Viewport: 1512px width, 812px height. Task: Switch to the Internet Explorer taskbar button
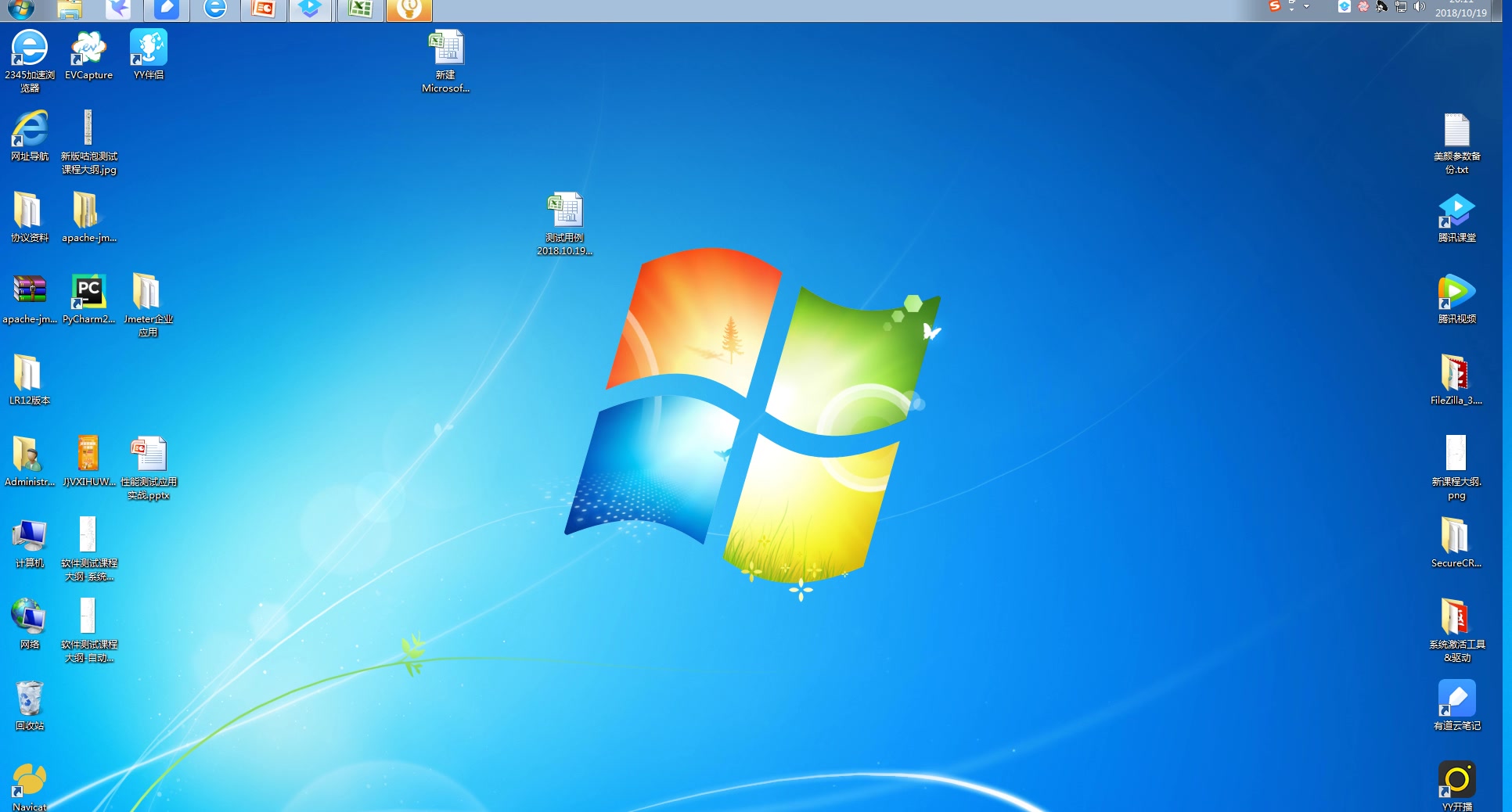214,9
